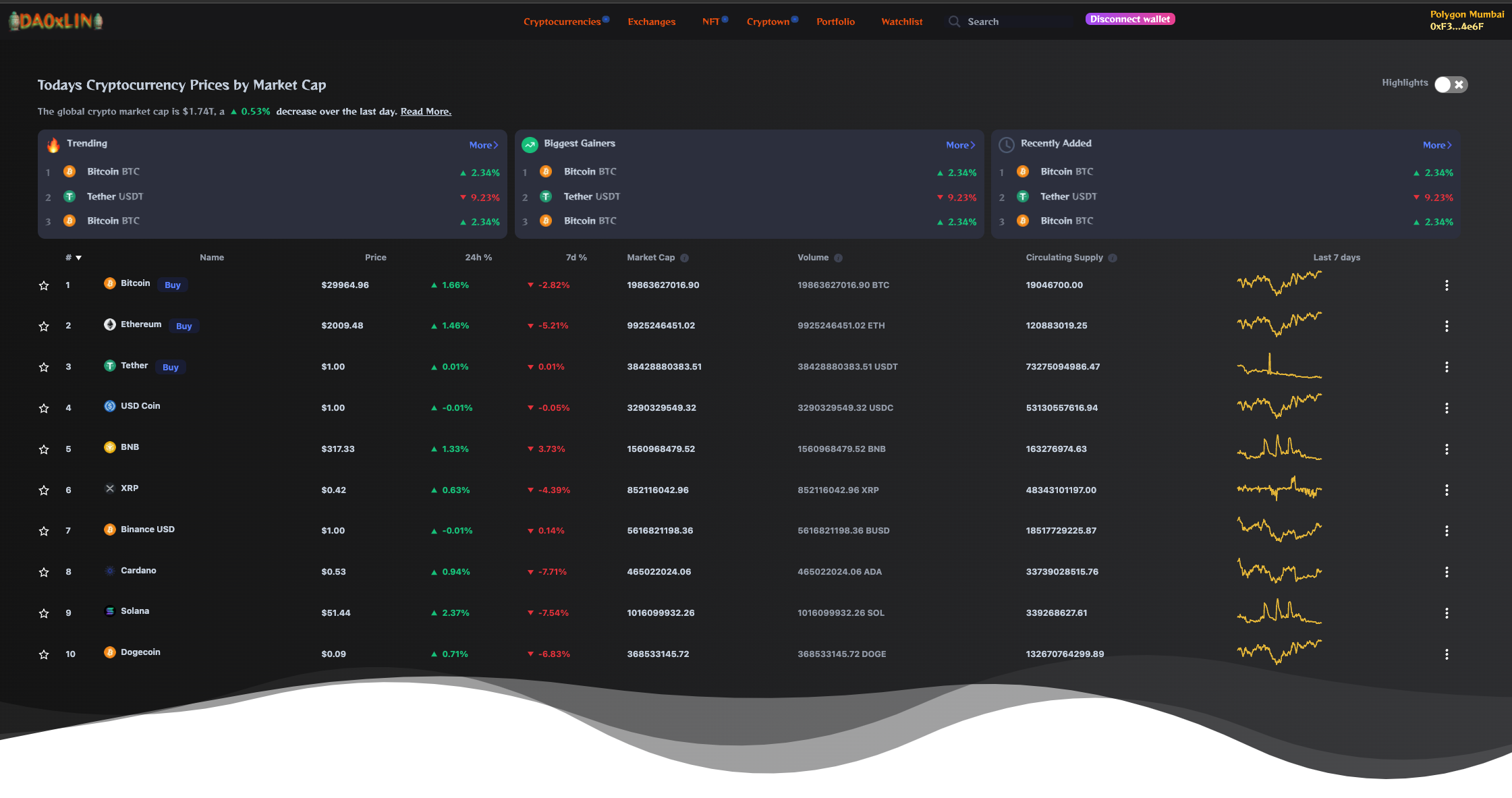Image resolution: width=1512 pixels, height=798 pixels.
Task: Click the Bitcoin coin icon in table
Action: [110, 283]
